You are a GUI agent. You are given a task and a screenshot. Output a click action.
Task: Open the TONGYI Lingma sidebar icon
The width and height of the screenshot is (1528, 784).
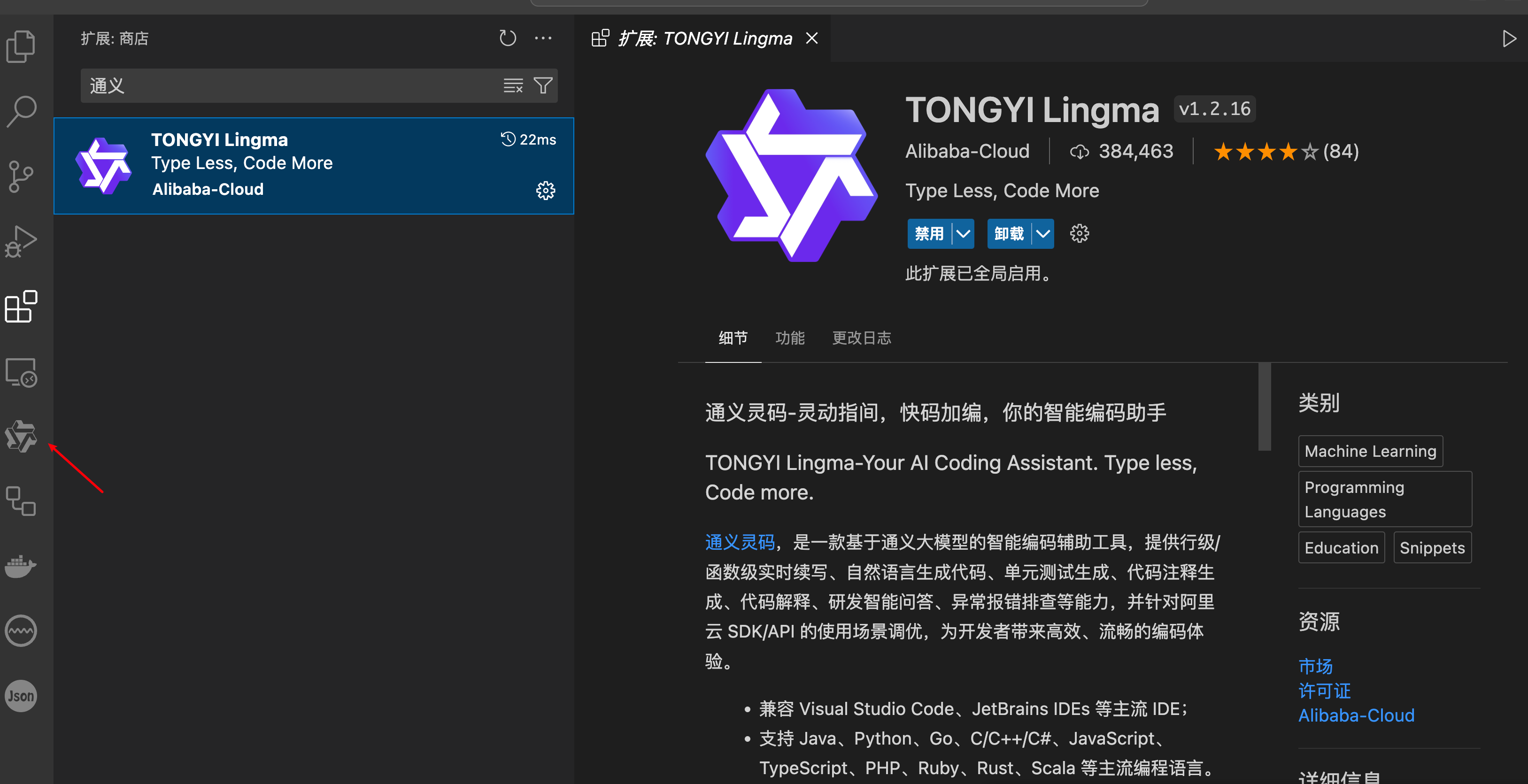[21, 437]
